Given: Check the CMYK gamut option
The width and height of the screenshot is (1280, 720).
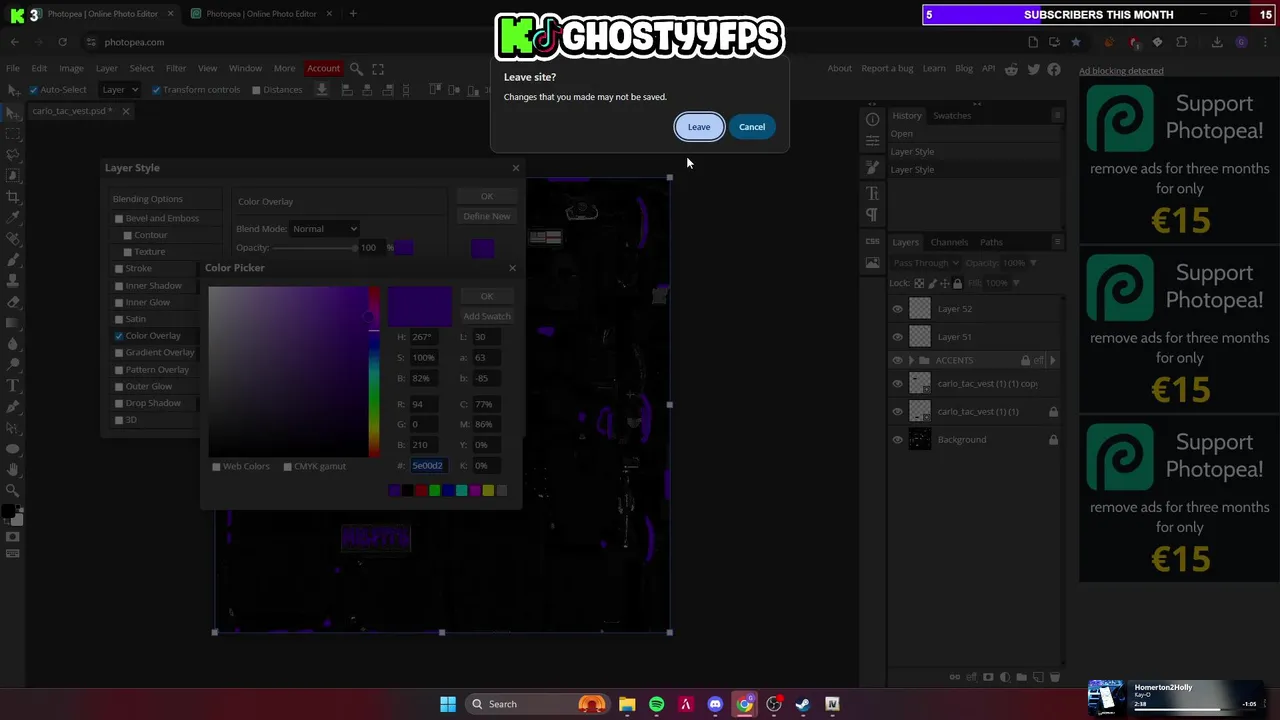Looking at the screenshot, I should 287,466.
